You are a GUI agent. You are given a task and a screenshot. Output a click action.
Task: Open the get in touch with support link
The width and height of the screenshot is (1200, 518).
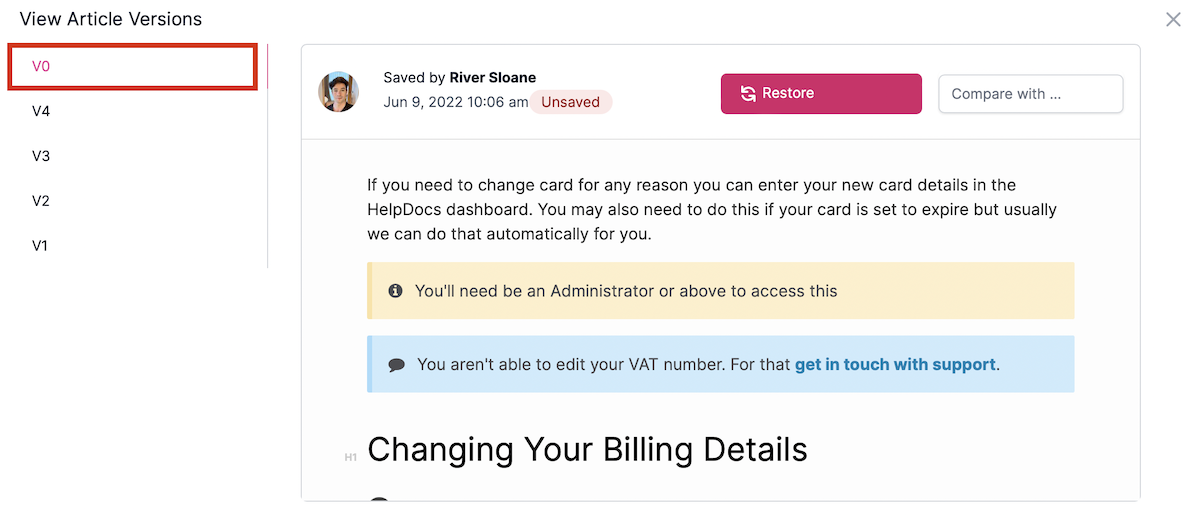[x=895, y=364]
